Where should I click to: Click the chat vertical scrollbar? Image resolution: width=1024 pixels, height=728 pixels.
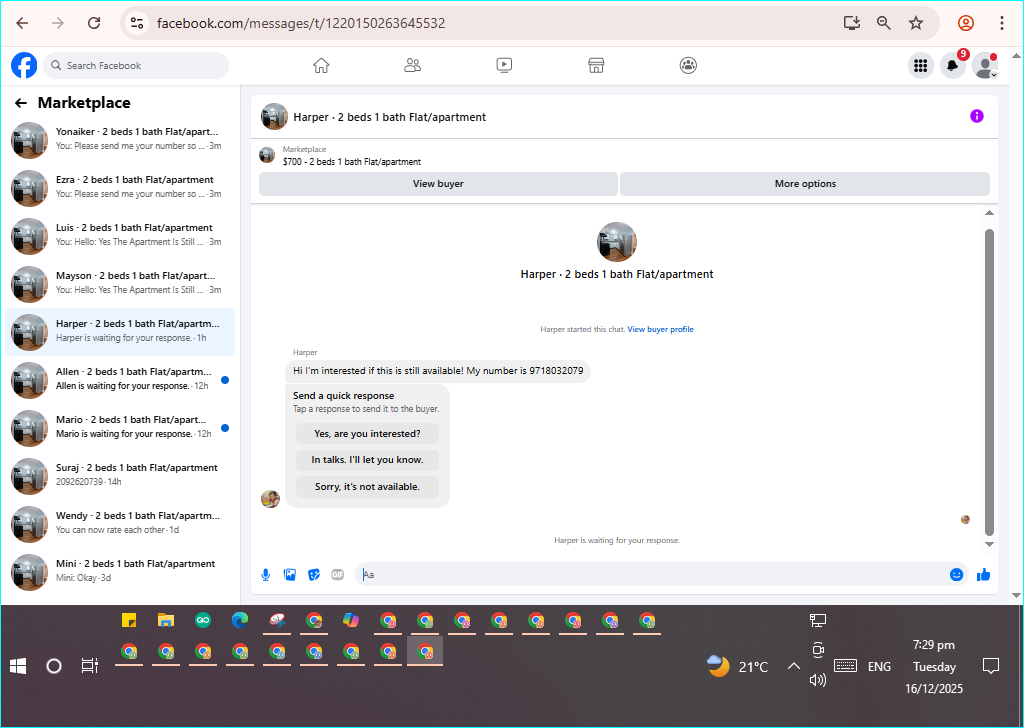(989, 382)
